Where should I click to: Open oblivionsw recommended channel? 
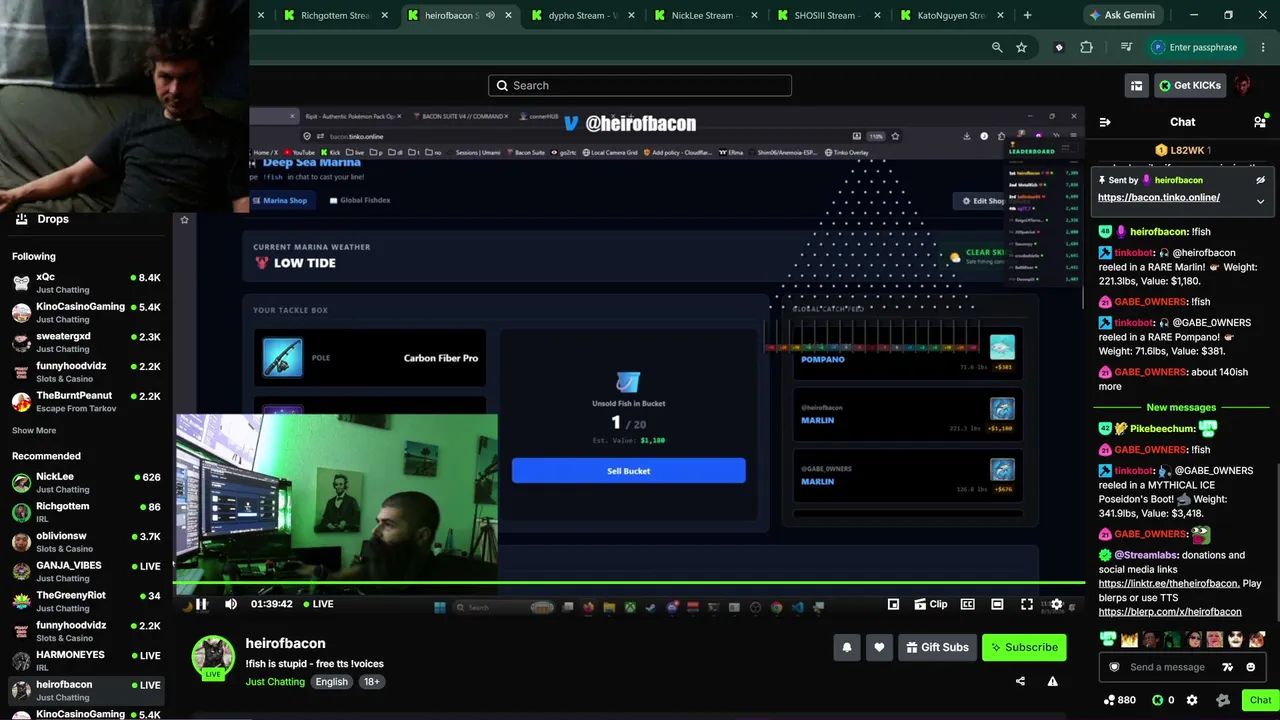tap(86, 542)
